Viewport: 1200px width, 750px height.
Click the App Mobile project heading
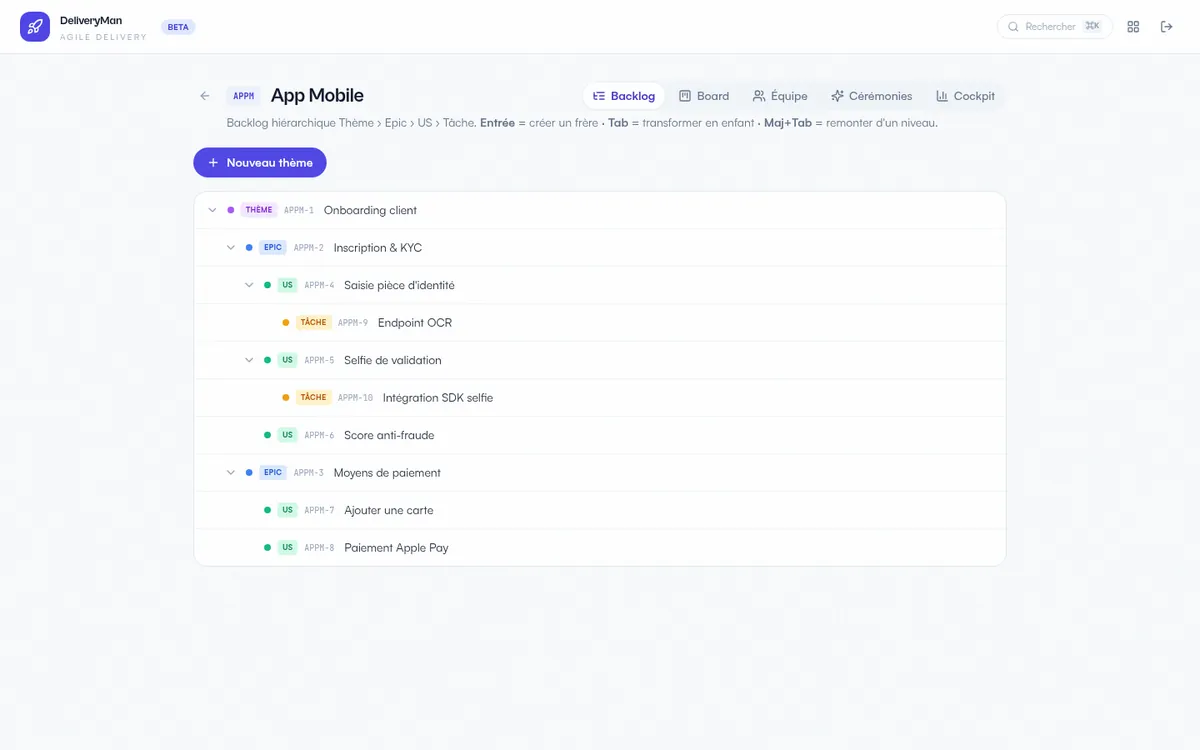pos(317,96)
